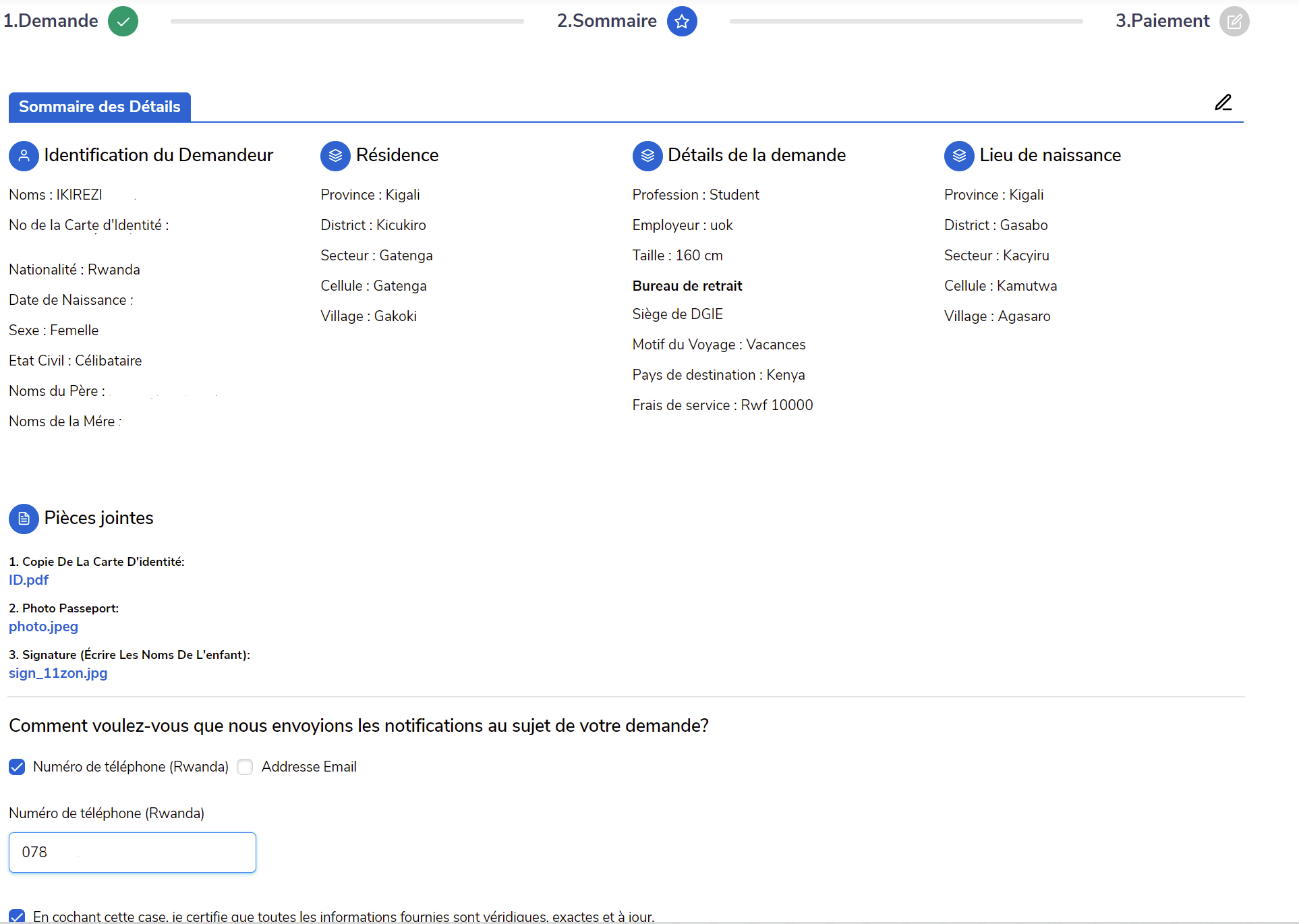This screenshot has width=1299, height=924.
Task: Click the person icon beside Identification du Demandeur
Action: pos(24,156)
